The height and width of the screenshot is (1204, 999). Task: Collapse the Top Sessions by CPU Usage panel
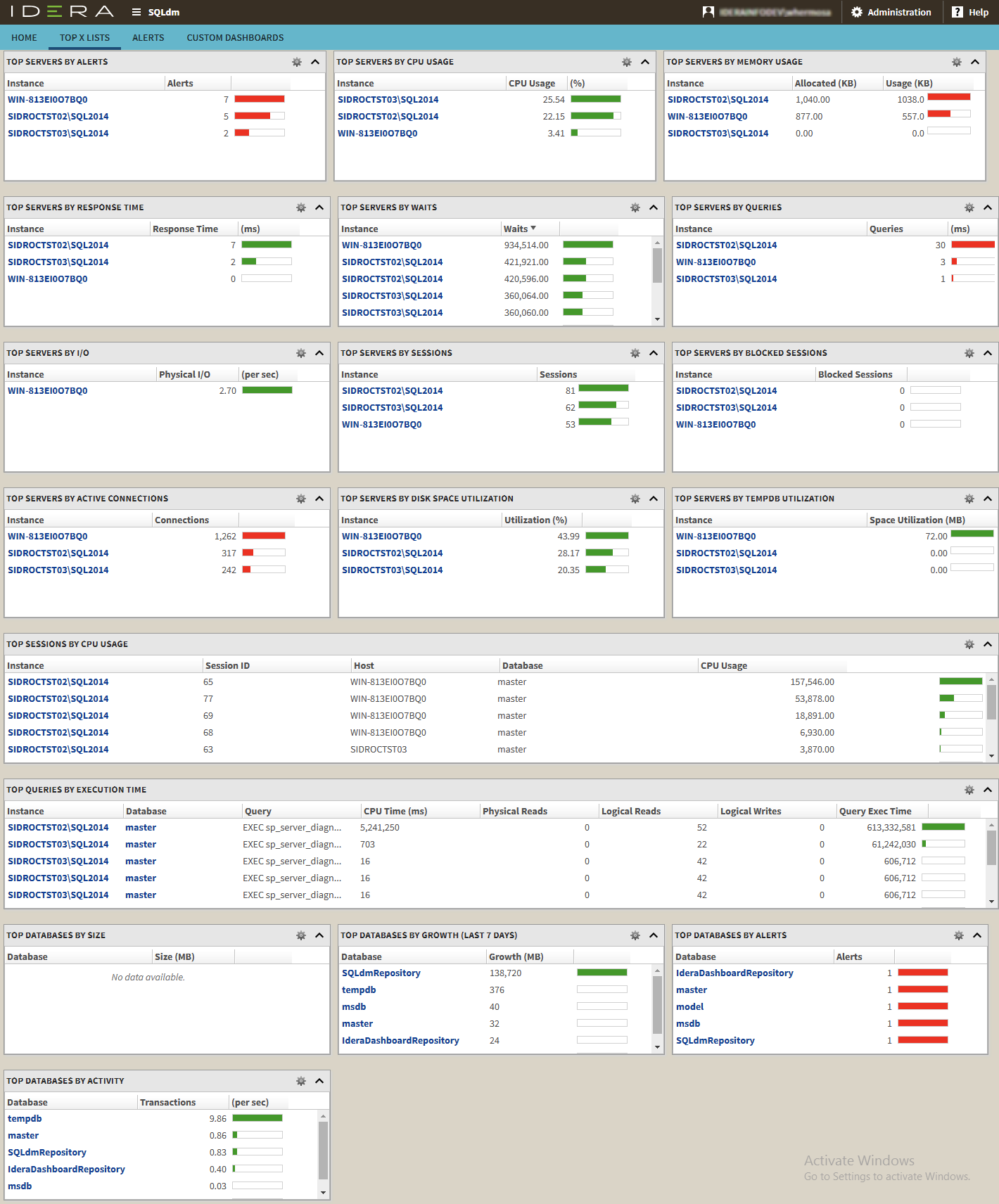tap(988, 644)
